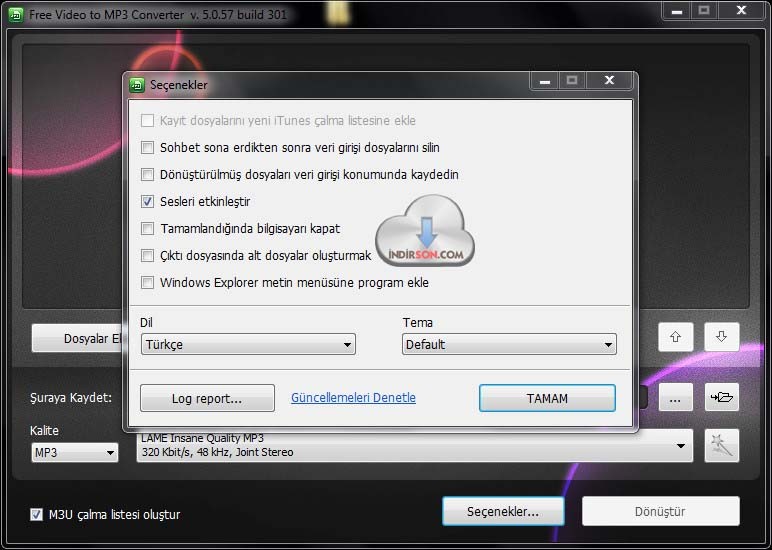This screenshot has height=550, width=772.
Task: Check Çıktı dosyasında alt dosyalar oluşturmak
Action: coord(147,256)
